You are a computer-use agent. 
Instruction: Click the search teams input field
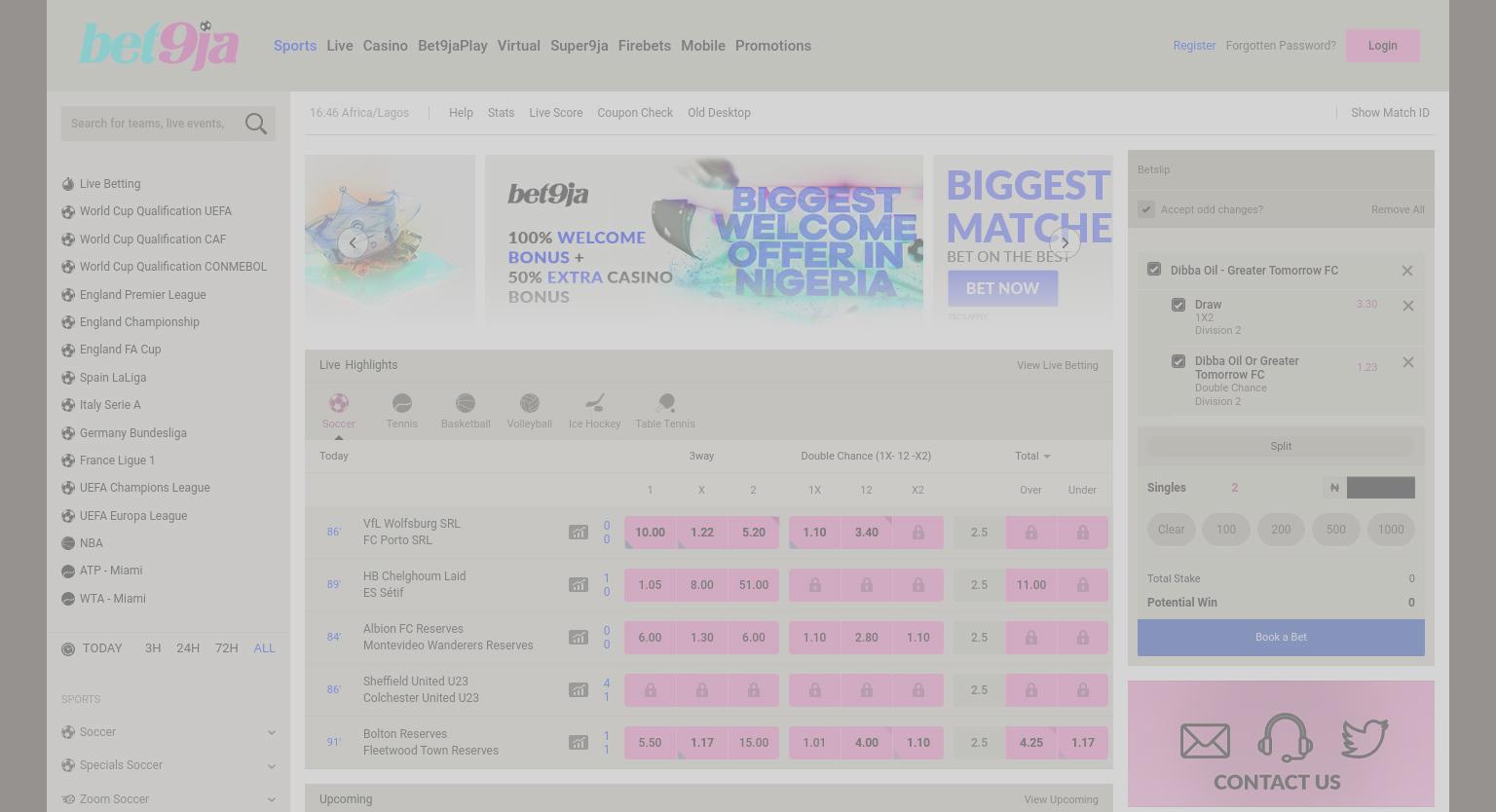(x=148, y=124)
